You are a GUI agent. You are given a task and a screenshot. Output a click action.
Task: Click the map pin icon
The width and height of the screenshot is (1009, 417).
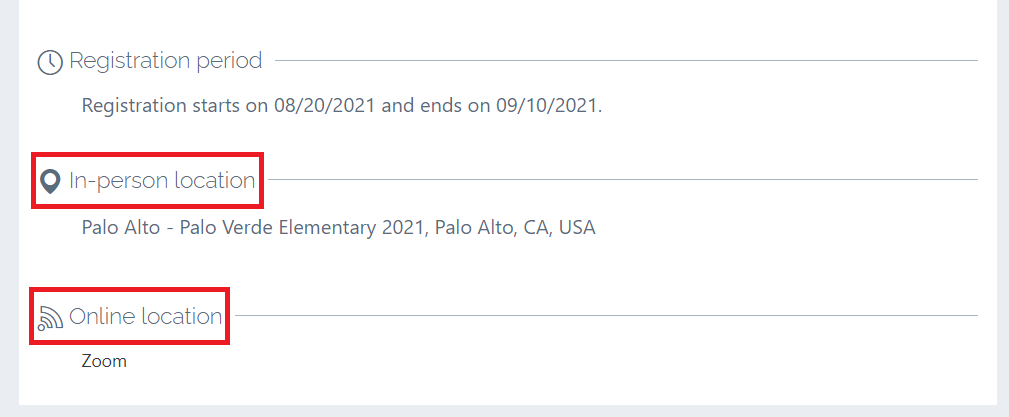50,181
